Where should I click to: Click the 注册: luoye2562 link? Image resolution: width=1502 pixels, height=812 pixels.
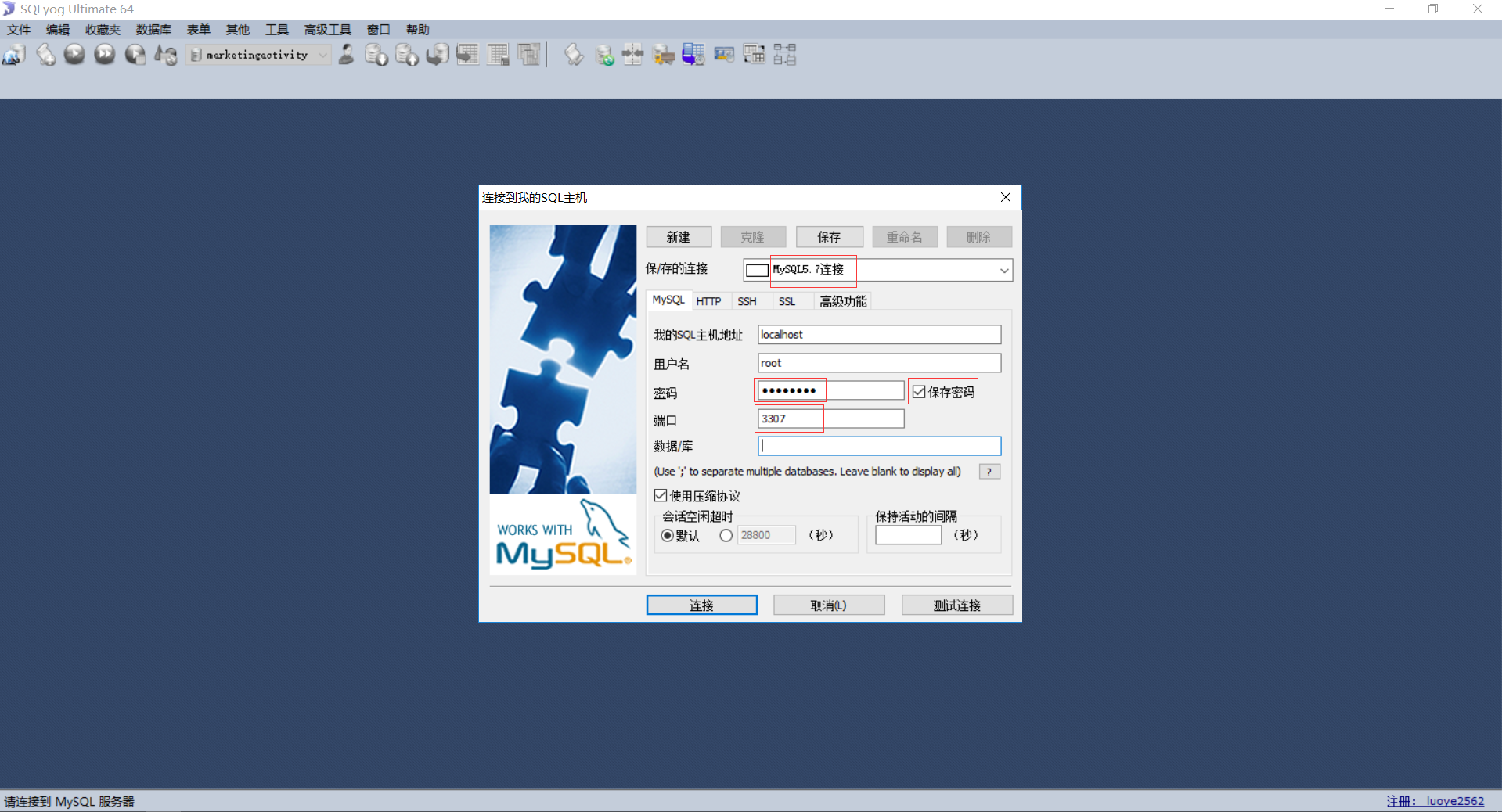coord(1435,801)
